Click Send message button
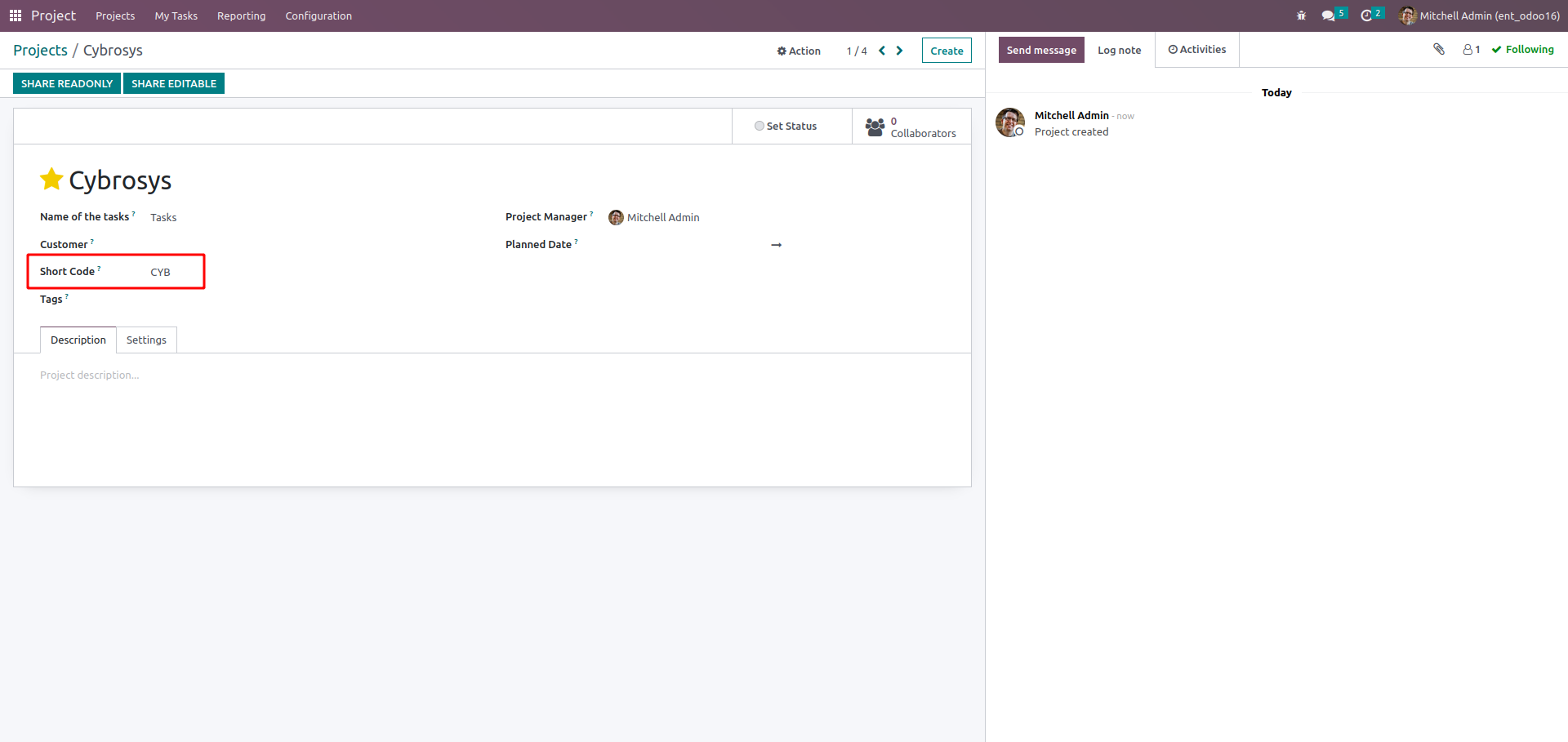 pyautogui.click(x=1041, y=50)
